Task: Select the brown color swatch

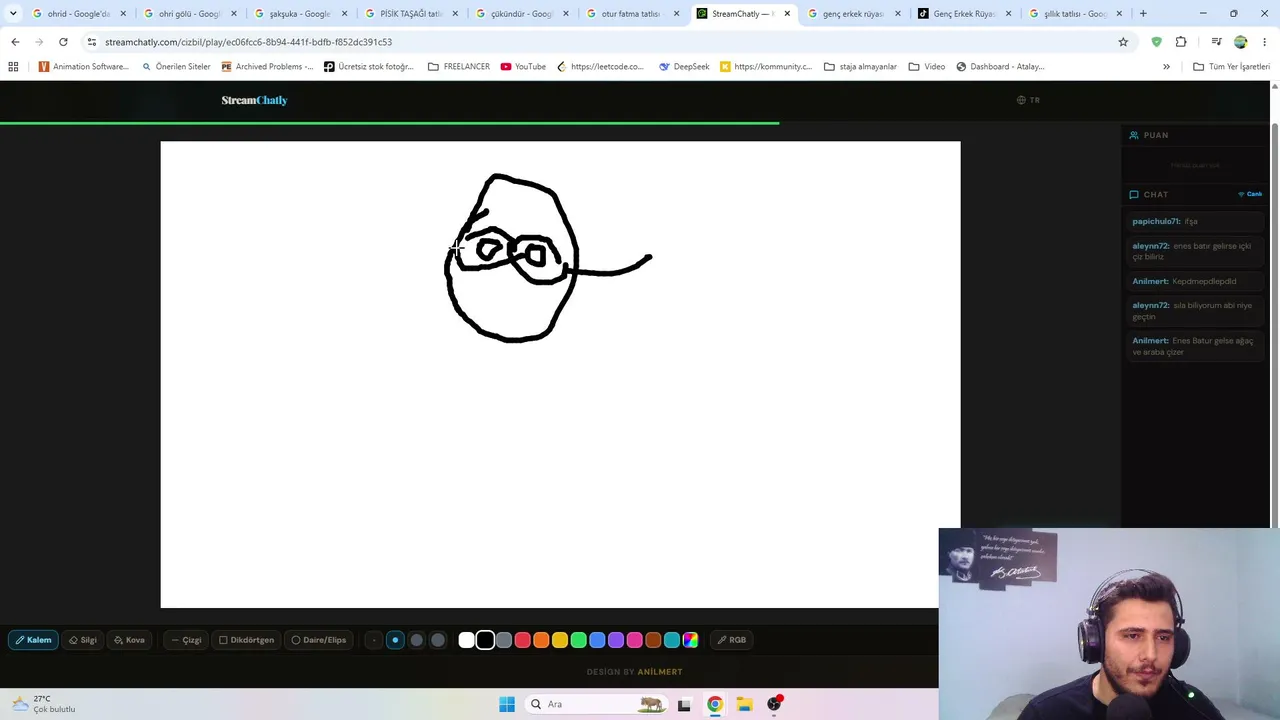Action: tap(653, 640)
